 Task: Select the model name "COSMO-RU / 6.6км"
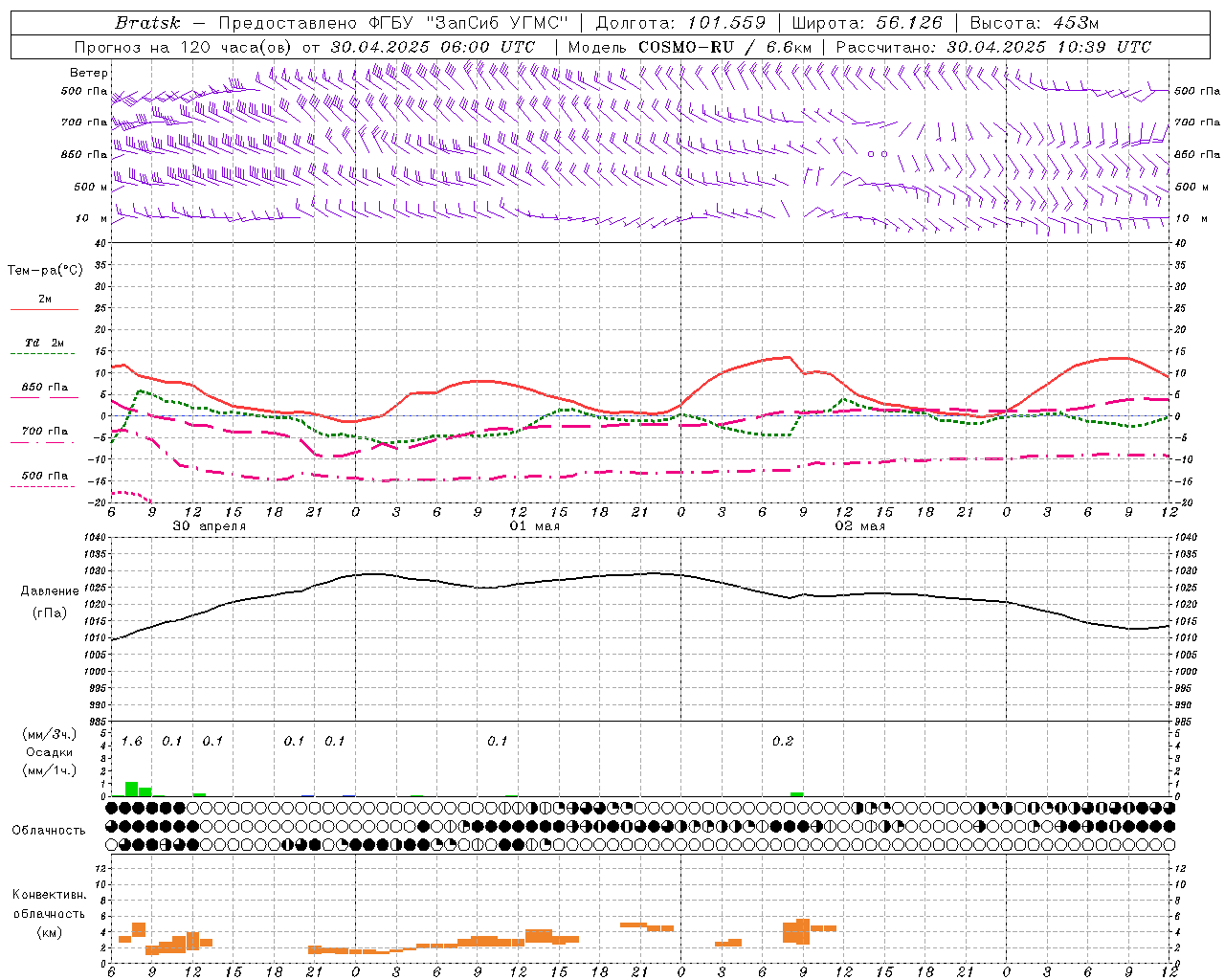724,47
